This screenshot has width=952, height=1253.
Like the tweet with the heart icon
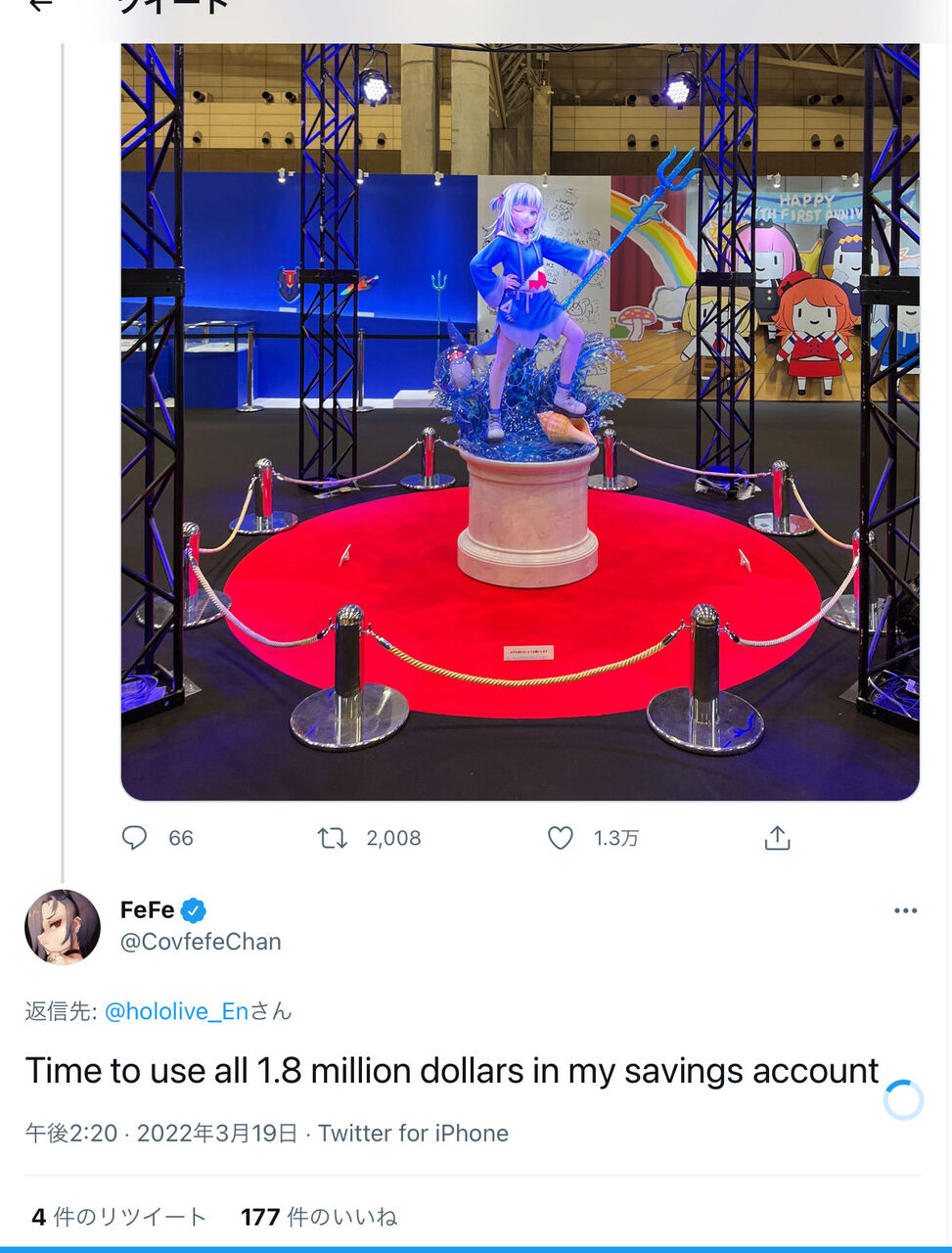coord(560,838)
